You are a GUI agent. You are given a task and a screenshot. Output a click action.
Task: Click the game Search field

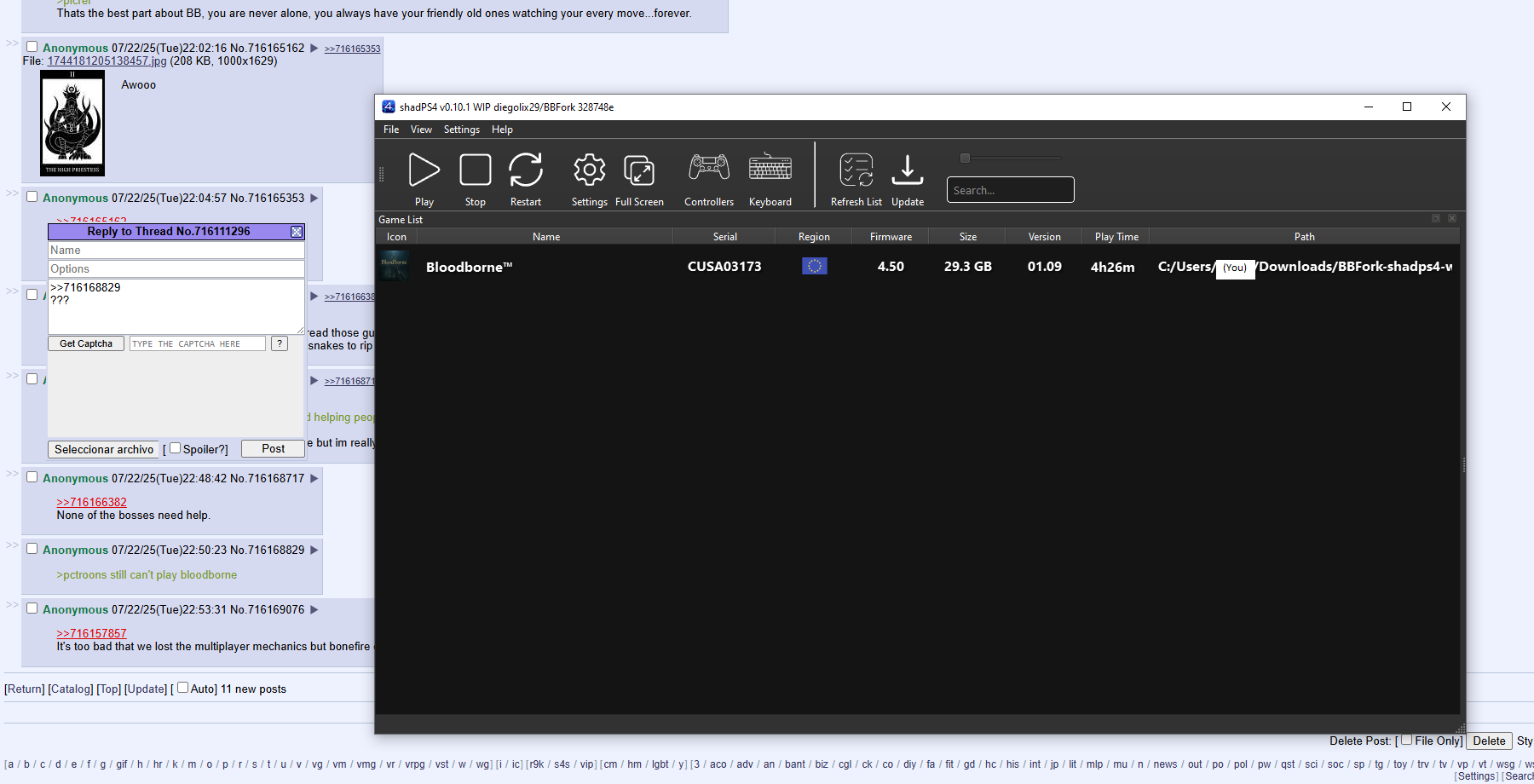pyautogui.click(x=1011, y=190)
